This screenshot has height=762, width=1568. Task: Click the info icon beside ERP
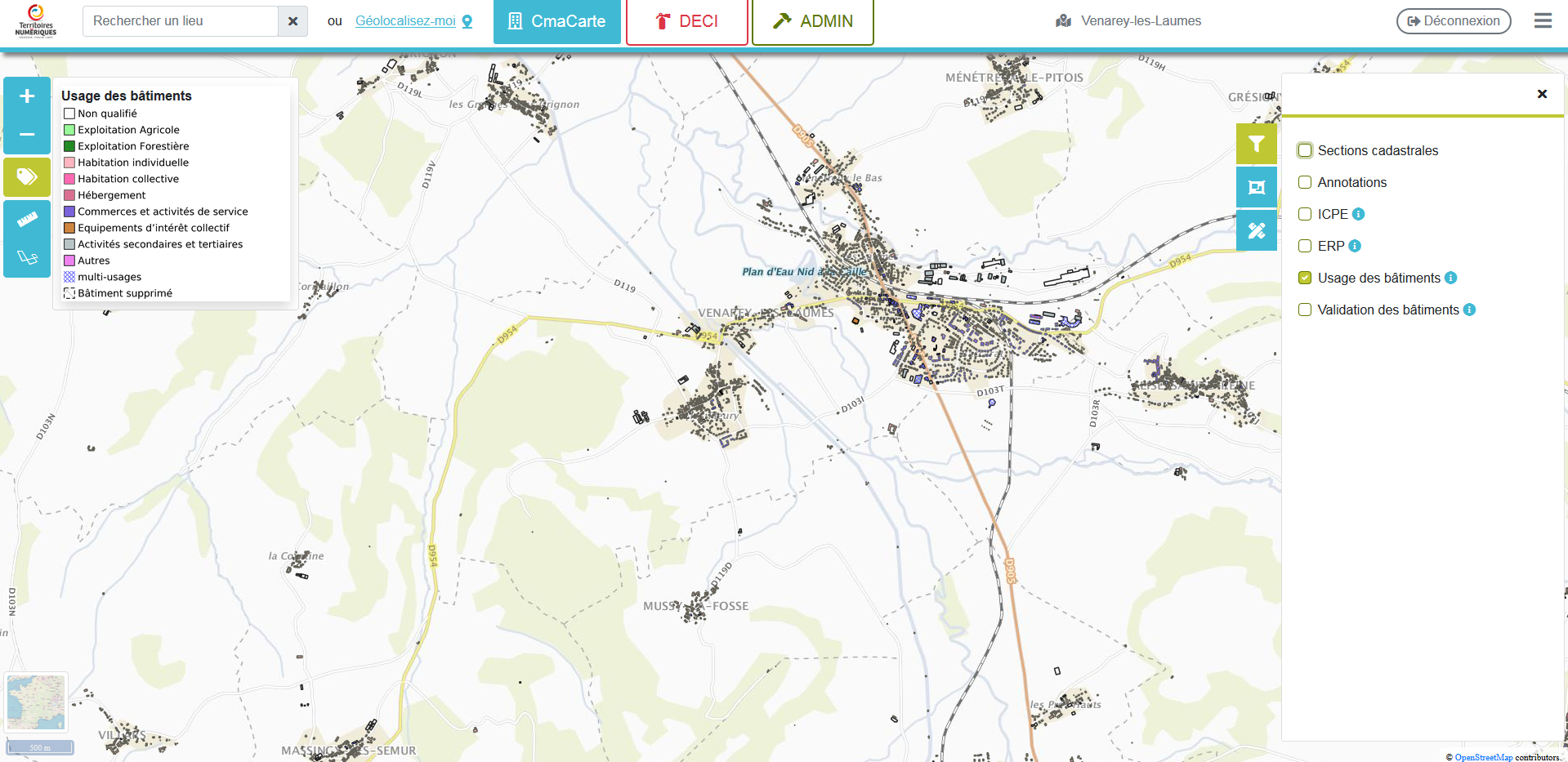[1355, 246]
